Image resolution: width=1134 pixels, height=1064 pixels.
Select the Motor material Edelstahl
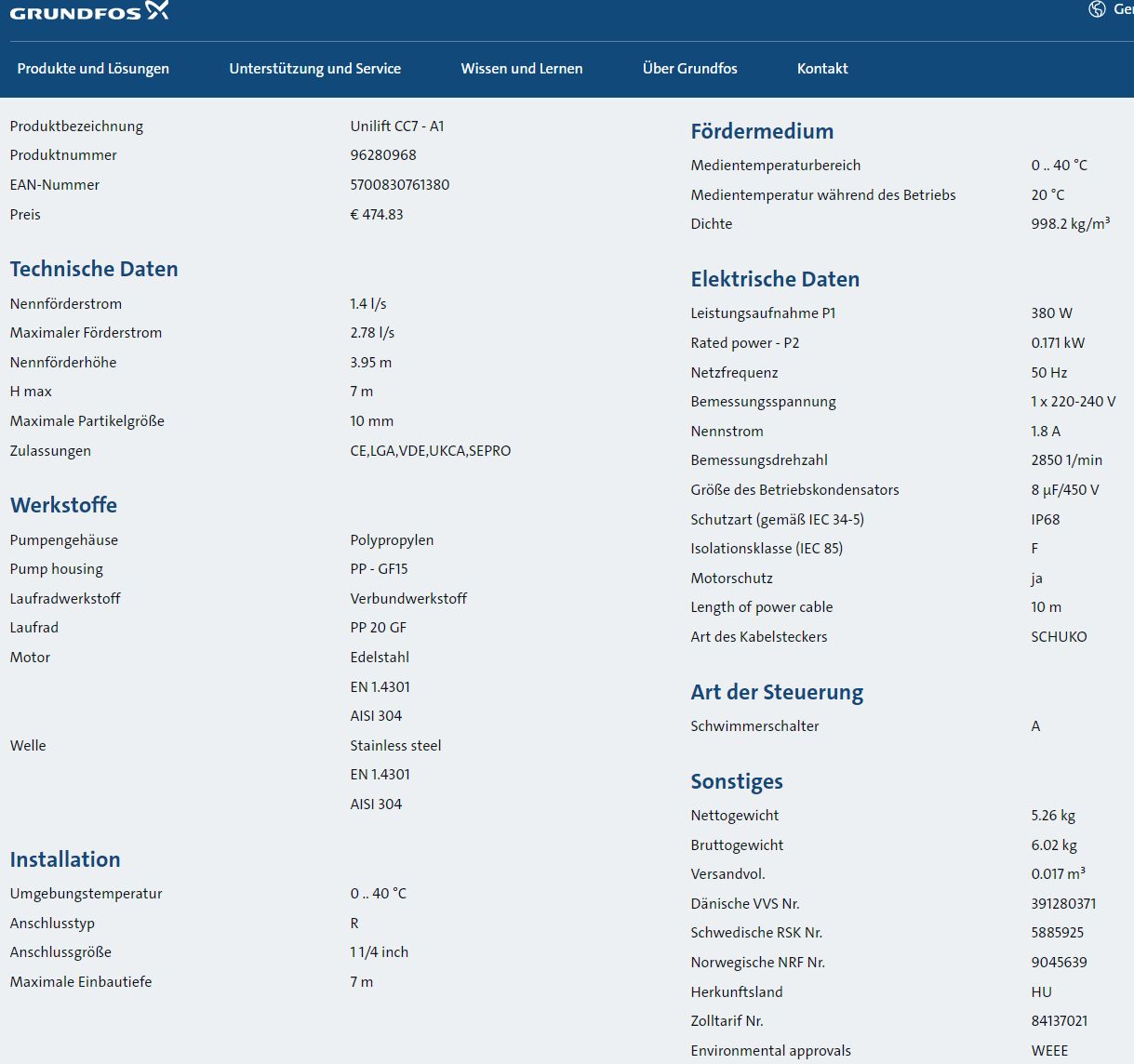tap(380, 658)
